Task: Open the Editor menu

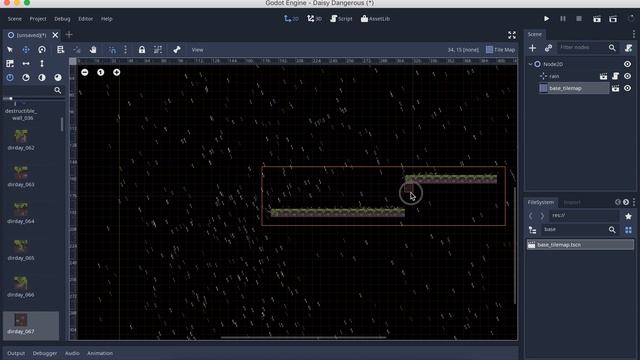Action: click(85, 19)
